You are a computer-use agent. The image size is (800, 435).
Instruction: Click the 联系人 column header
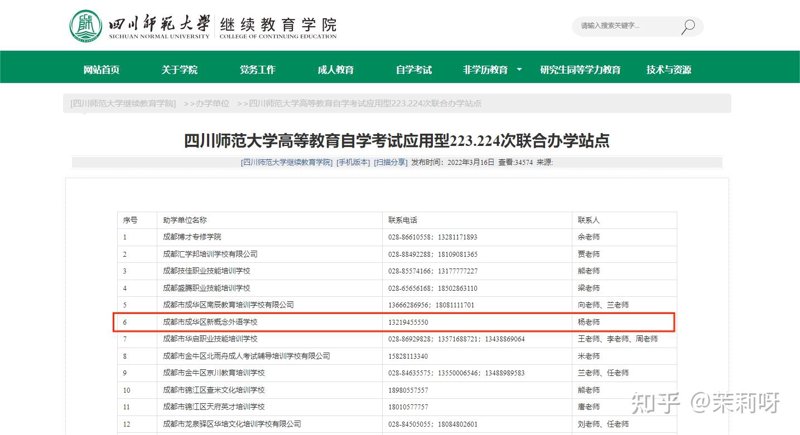(x=588, y=220)
